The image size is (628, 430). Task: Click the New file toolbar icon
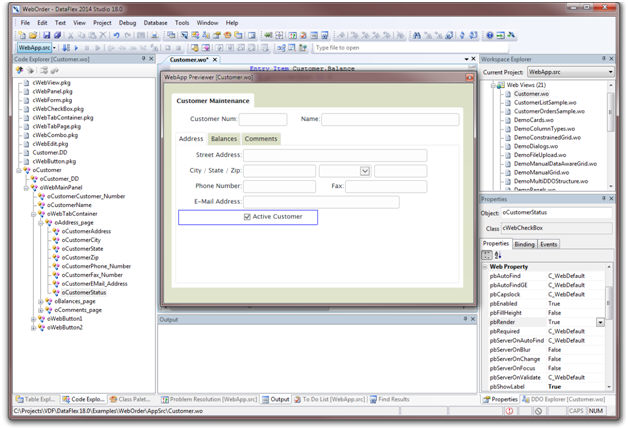click(x=22, y=35)
